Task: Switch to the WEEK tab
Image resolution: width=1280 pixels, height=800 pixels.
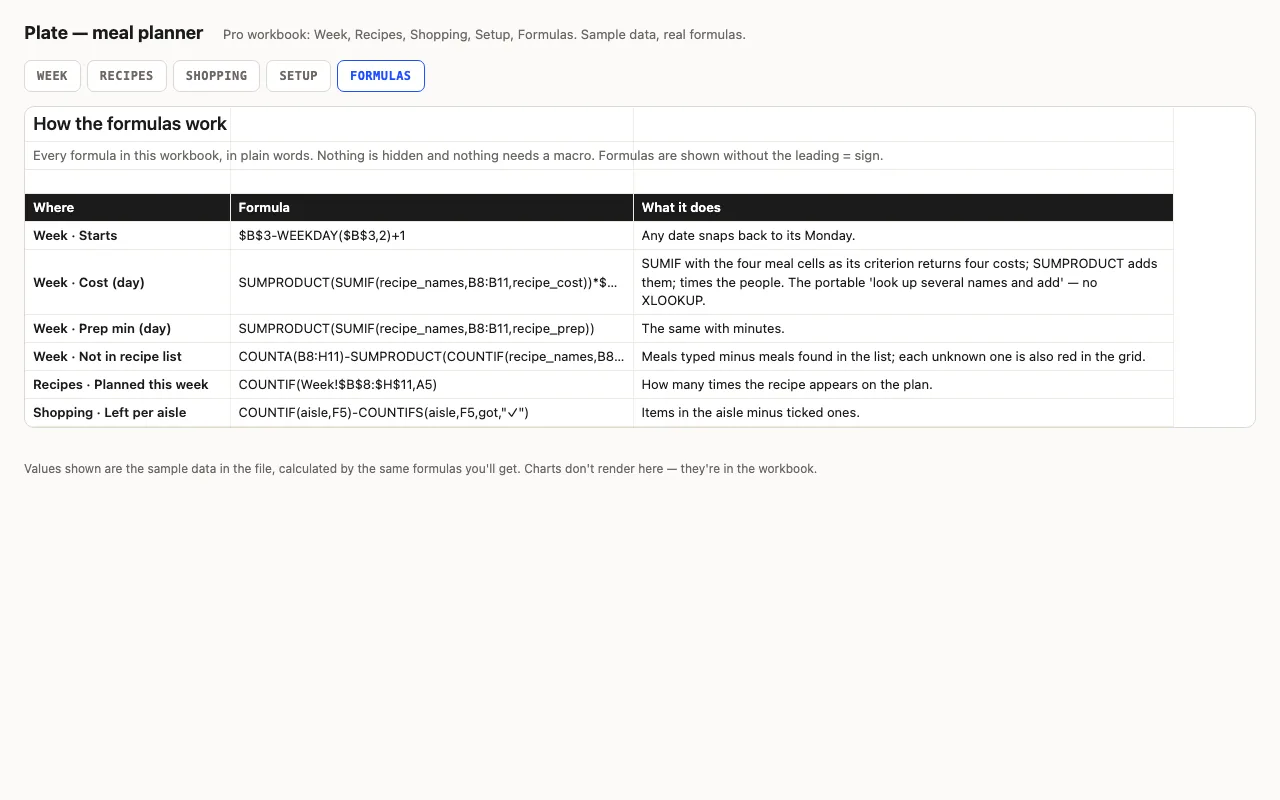Action: pos(52,76)
